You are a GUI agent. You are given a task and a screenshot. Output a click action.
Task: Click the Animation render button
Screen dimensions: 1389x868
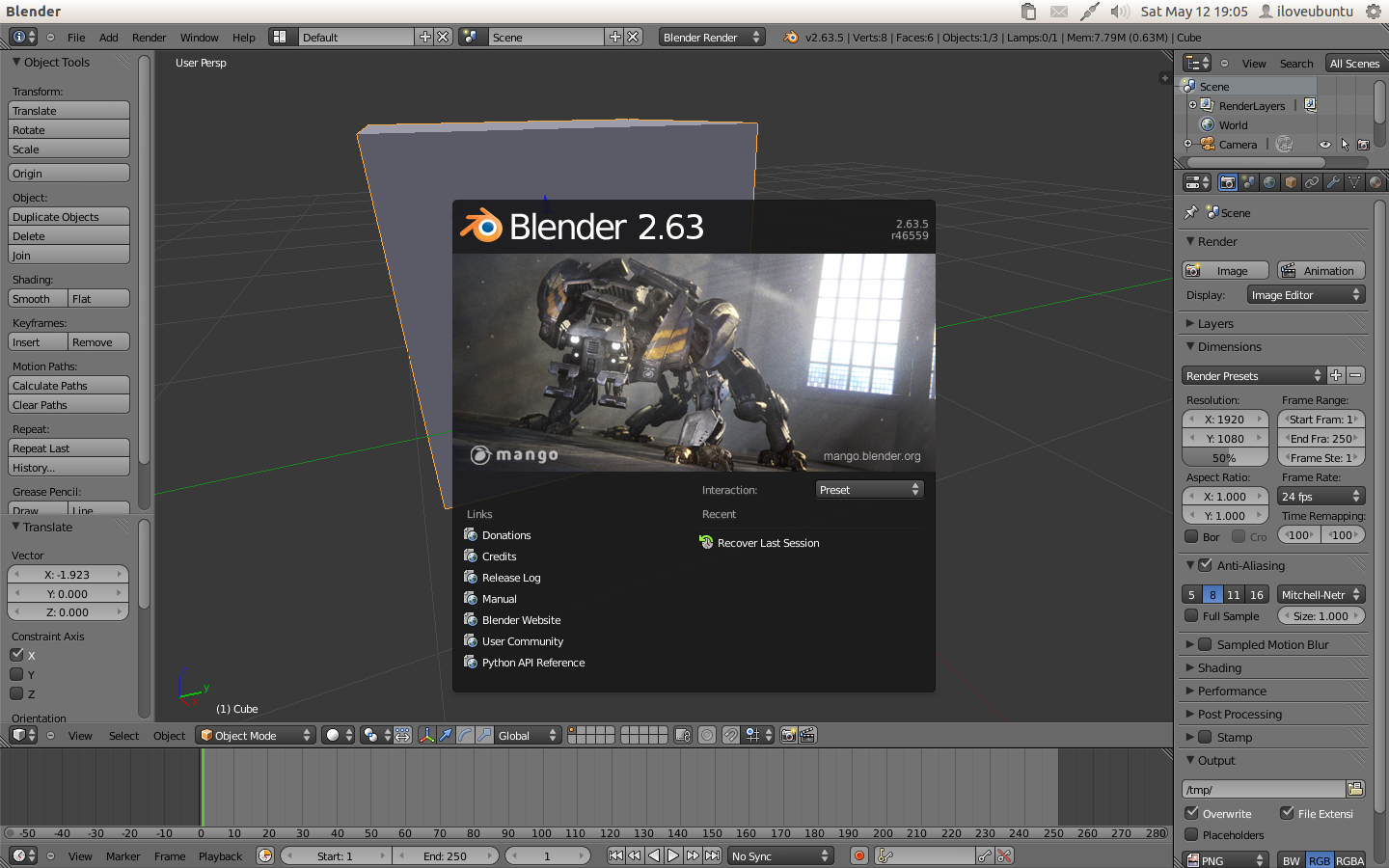tap(1321, 271)
